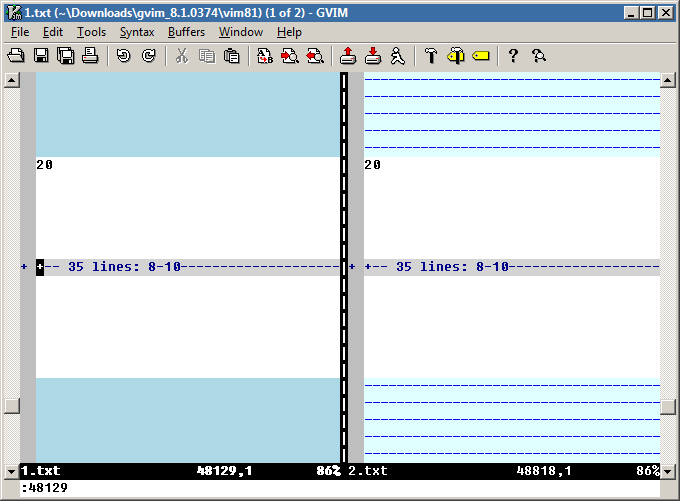Maximize the GVIM window

point(648,13)
